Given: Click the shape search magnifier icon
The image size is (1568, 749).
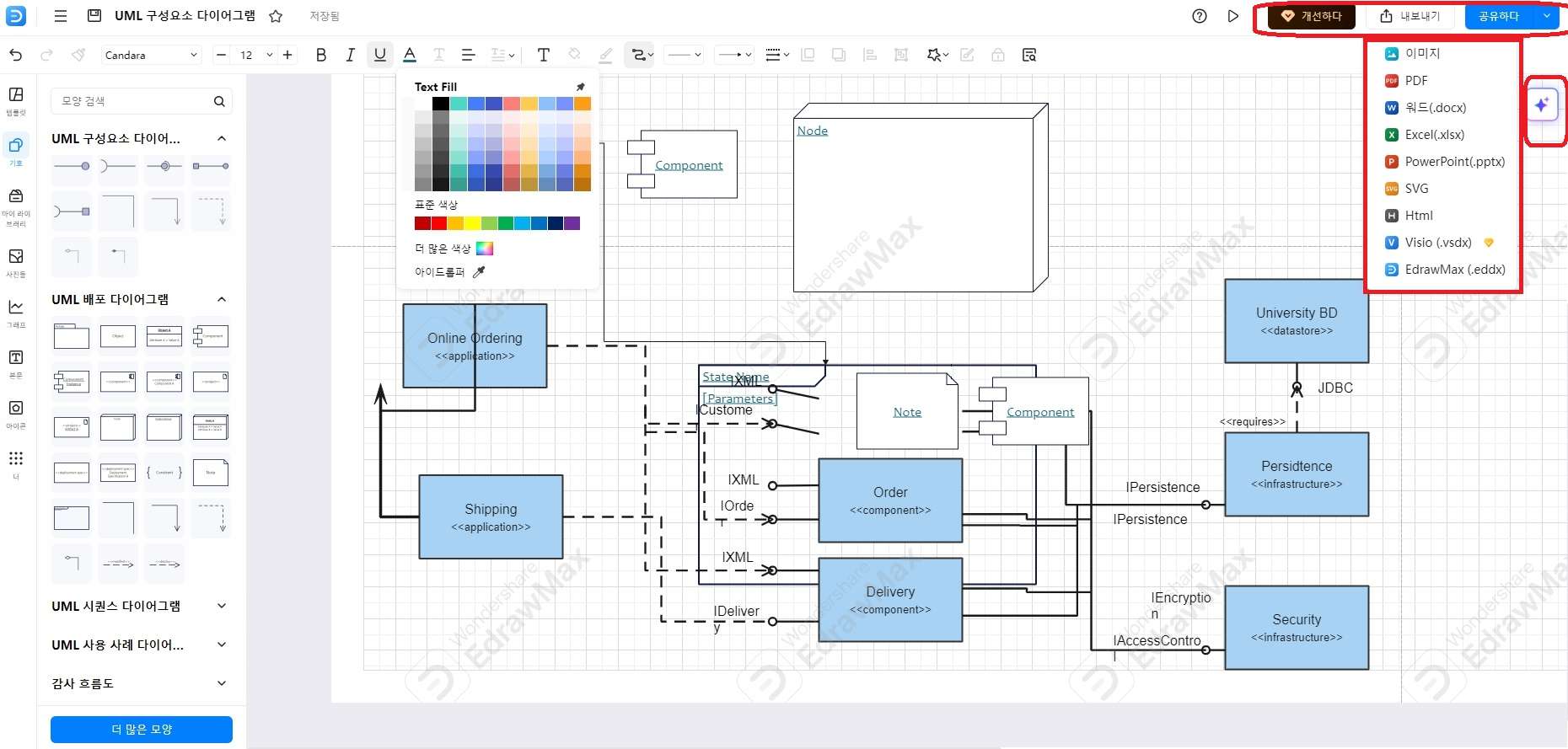Looking at the screenshot, I should 219,101.
